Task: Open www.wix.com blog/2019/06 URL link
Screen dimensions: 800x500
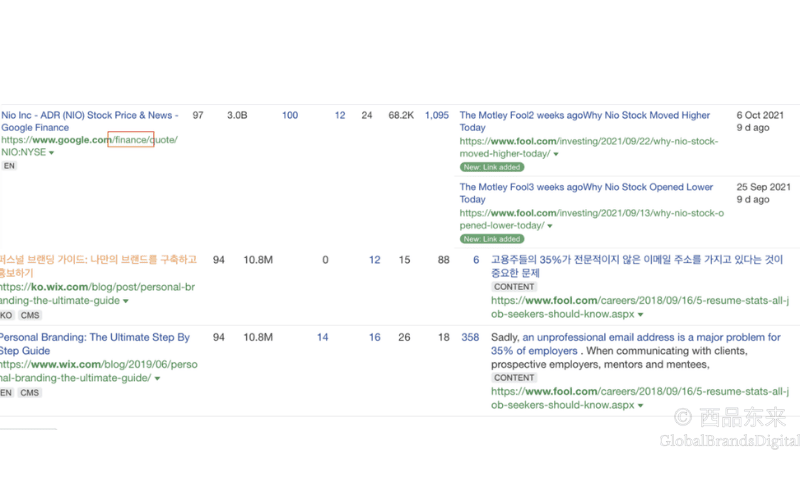Action: point(99,371)
